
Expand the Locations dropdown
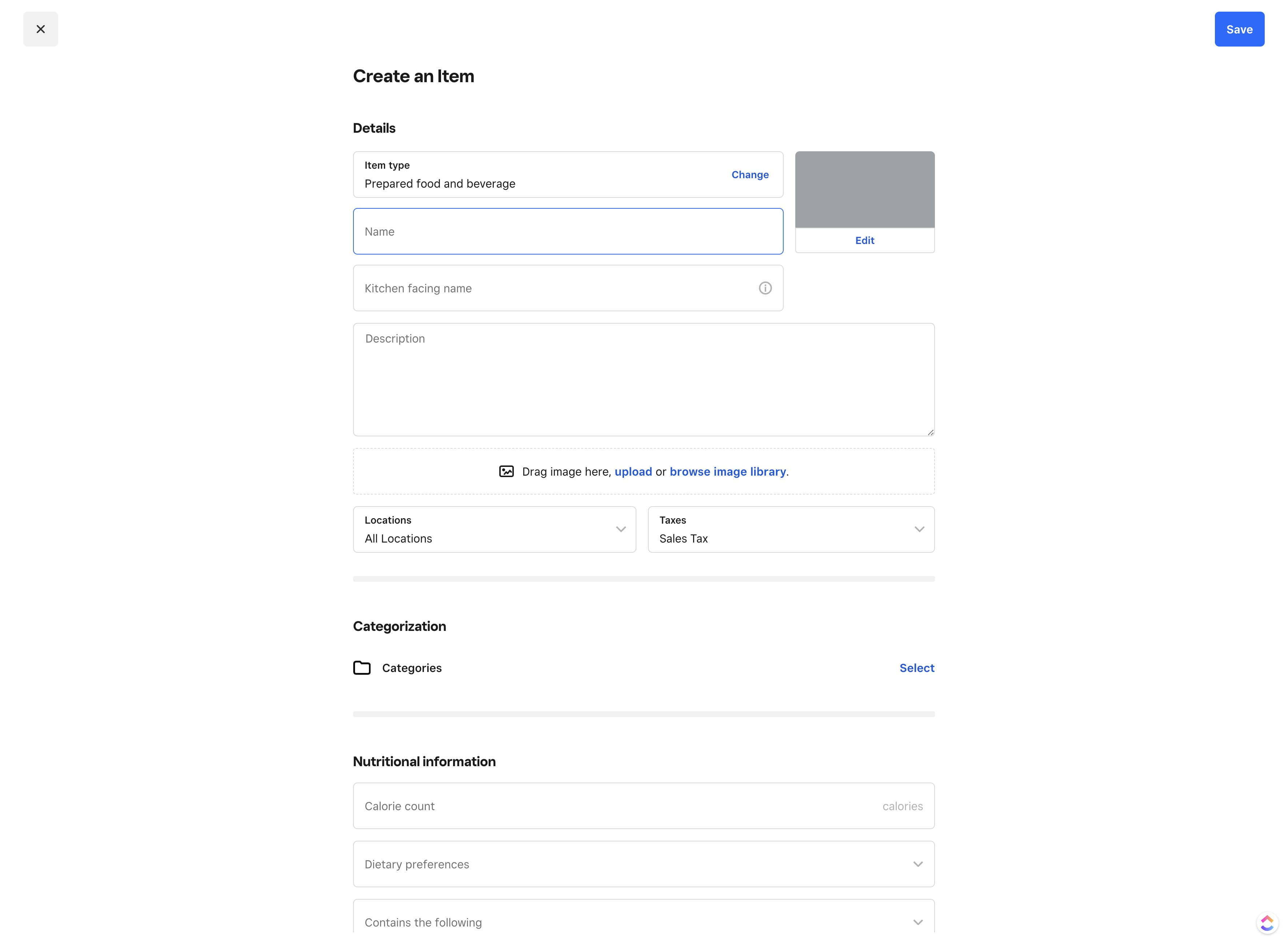[494, 529]
